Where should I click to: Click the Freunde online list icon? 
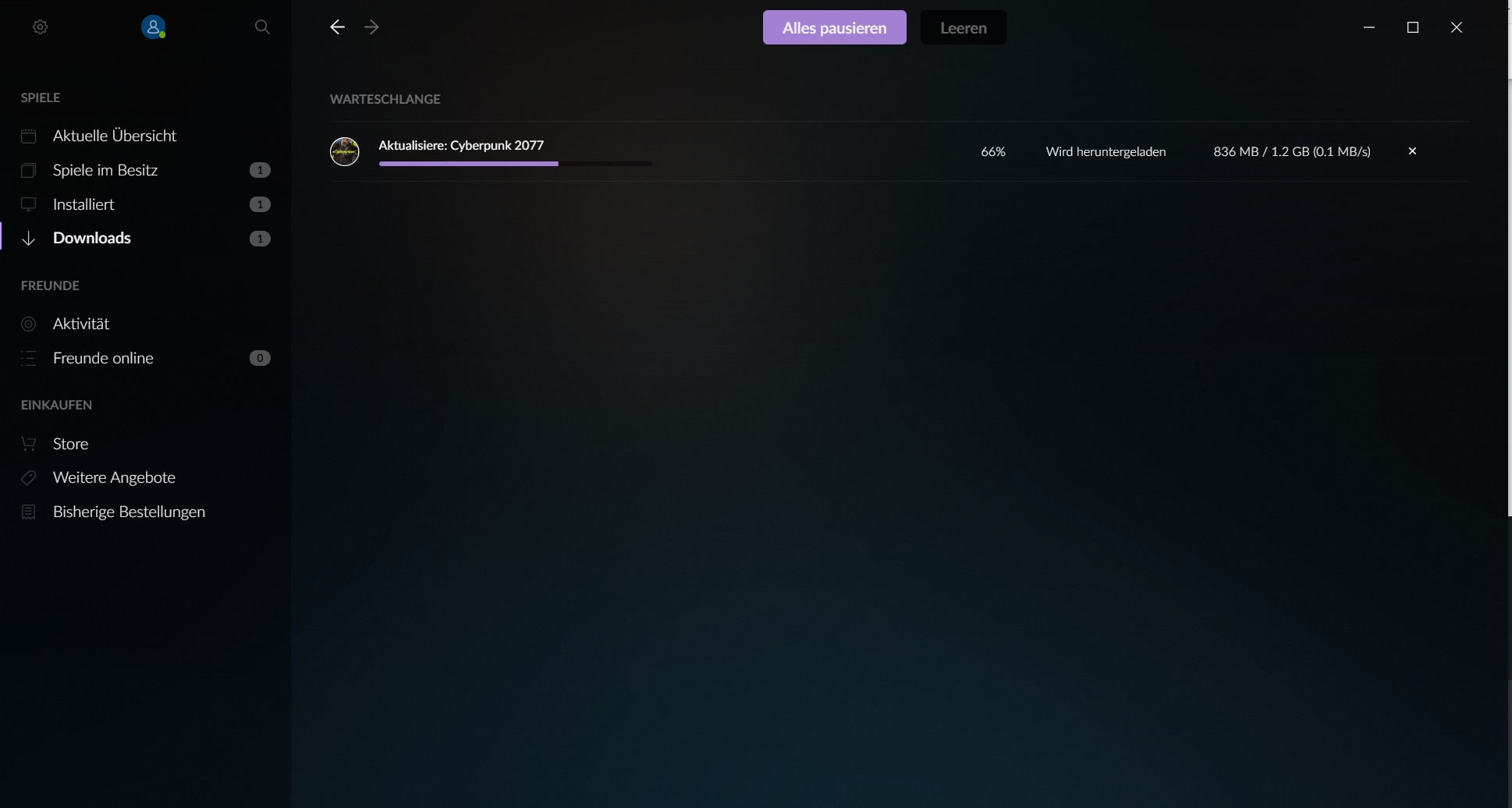29,358
